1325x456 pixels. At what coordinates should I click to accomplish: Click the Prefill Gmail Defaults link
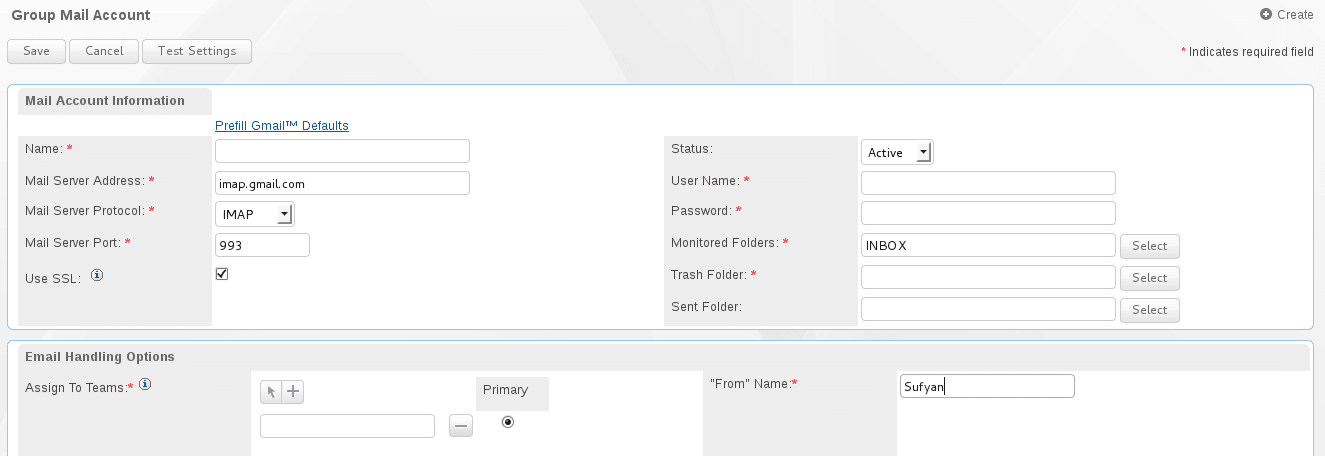click(282, 126)
